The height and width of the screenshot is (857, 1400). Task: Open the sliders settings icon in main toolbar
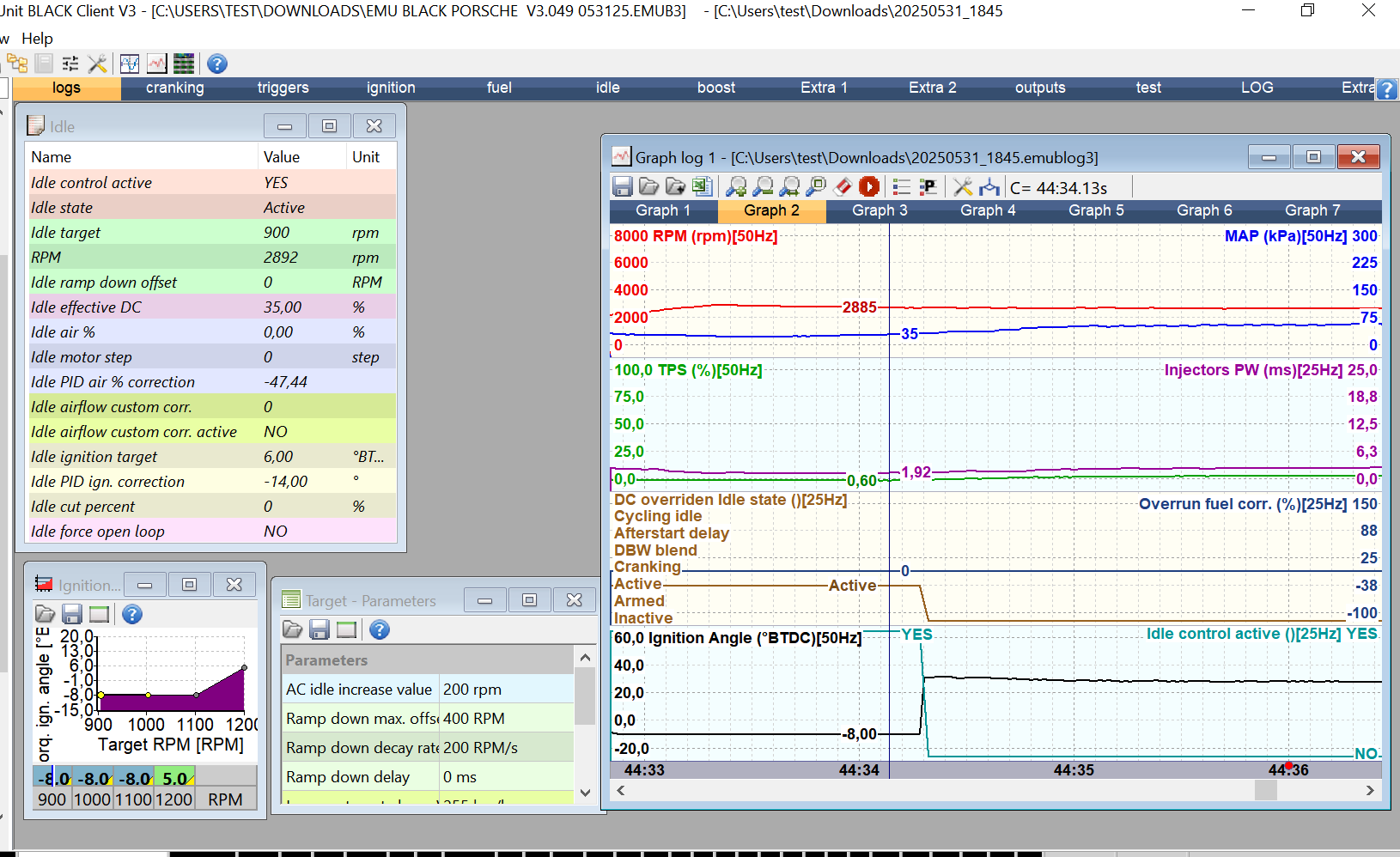70,64
